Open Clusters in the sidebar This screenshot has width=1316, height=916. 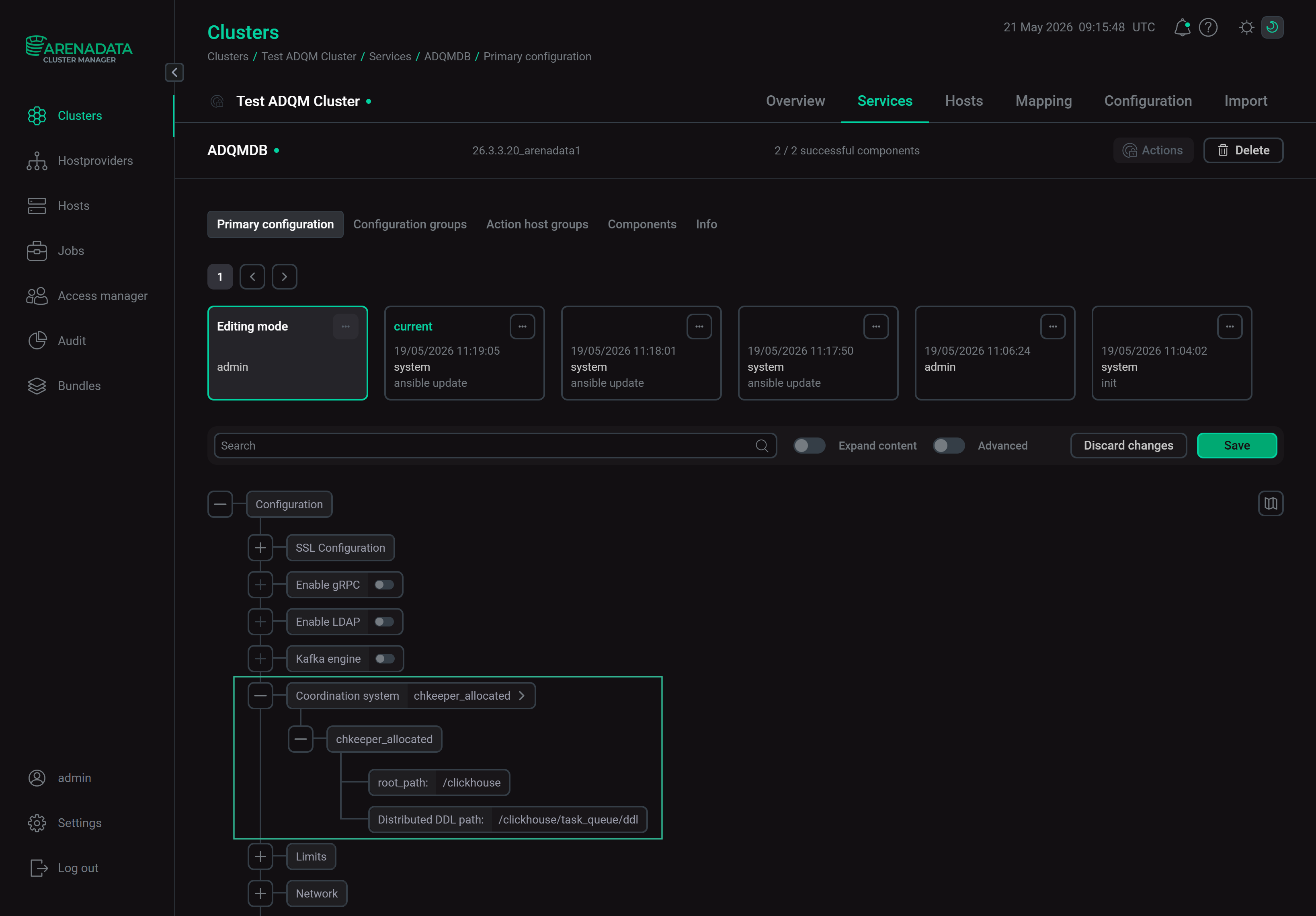[79, 116]
